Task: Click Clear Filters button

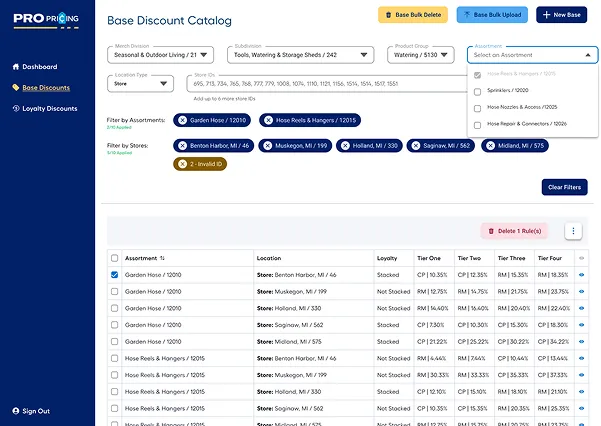Action: click(565, 187)
